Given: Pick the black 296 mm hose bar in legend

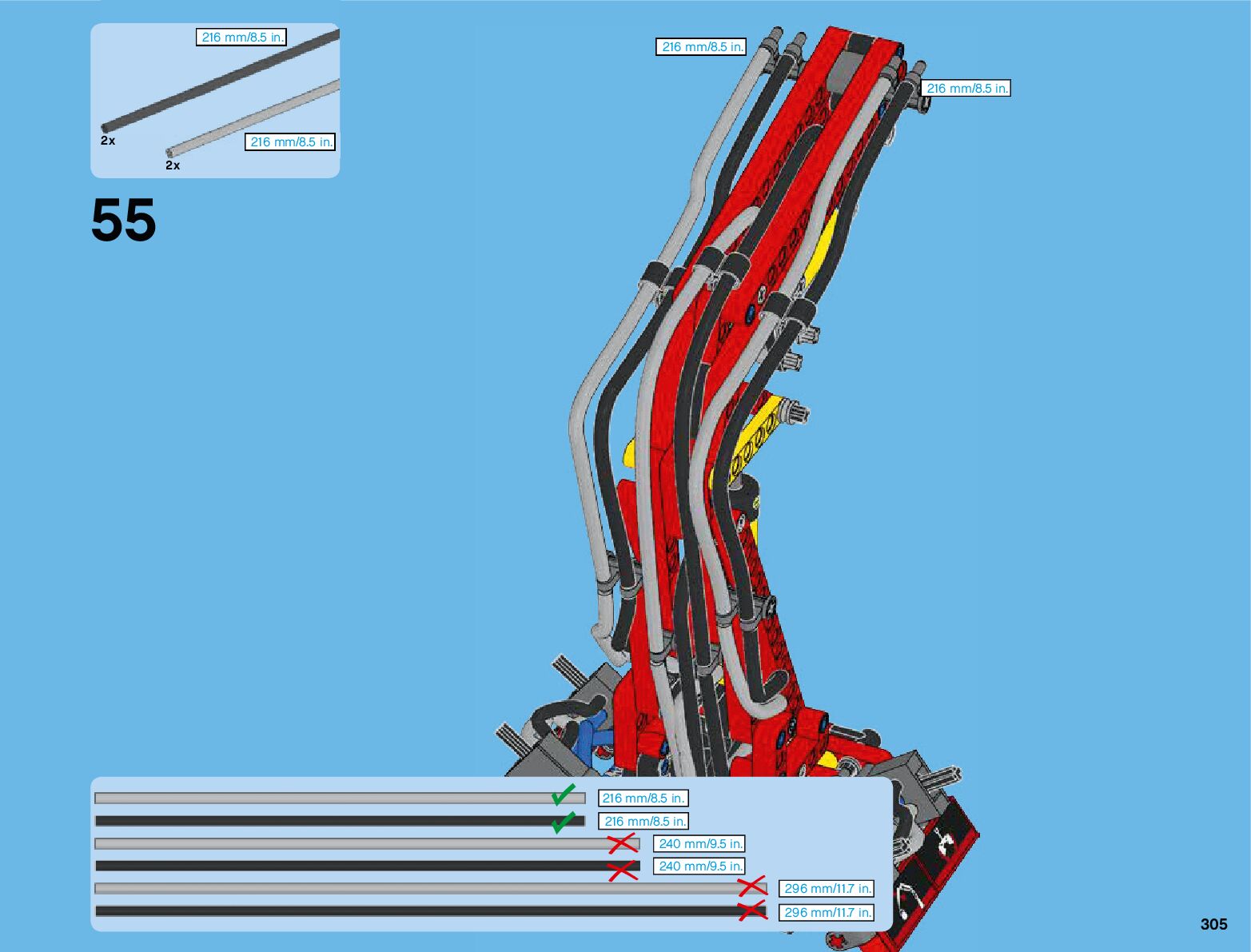Looking at the screenshot, I should (416, 911).
